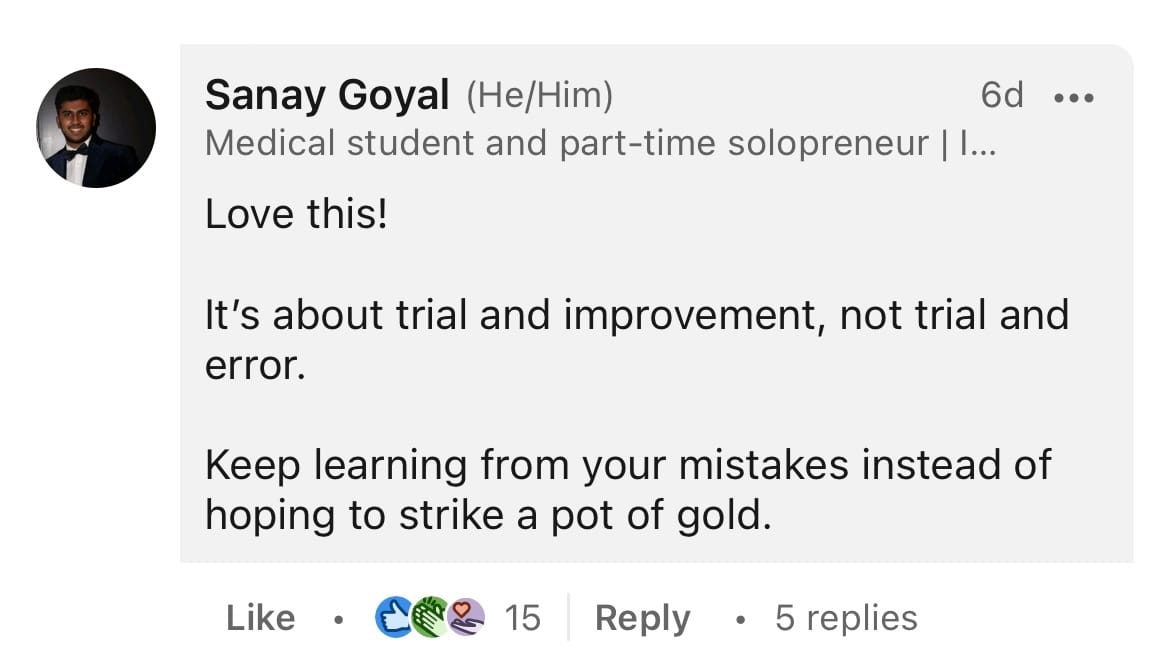
Task: Click the "Keep learning from your mistakes" line
Action: (628, 466)
